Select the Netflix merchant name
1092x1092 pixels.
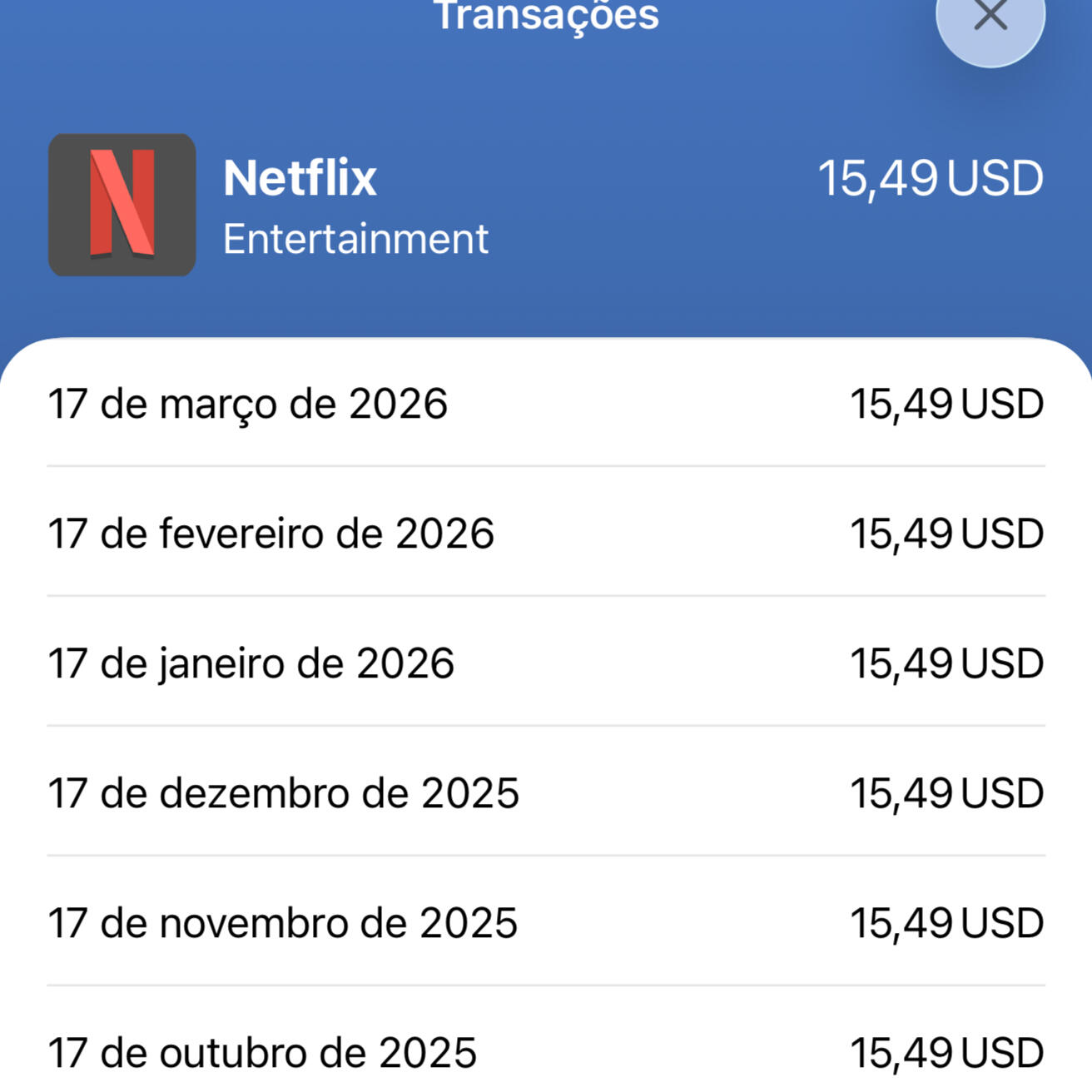pos(300,178)
